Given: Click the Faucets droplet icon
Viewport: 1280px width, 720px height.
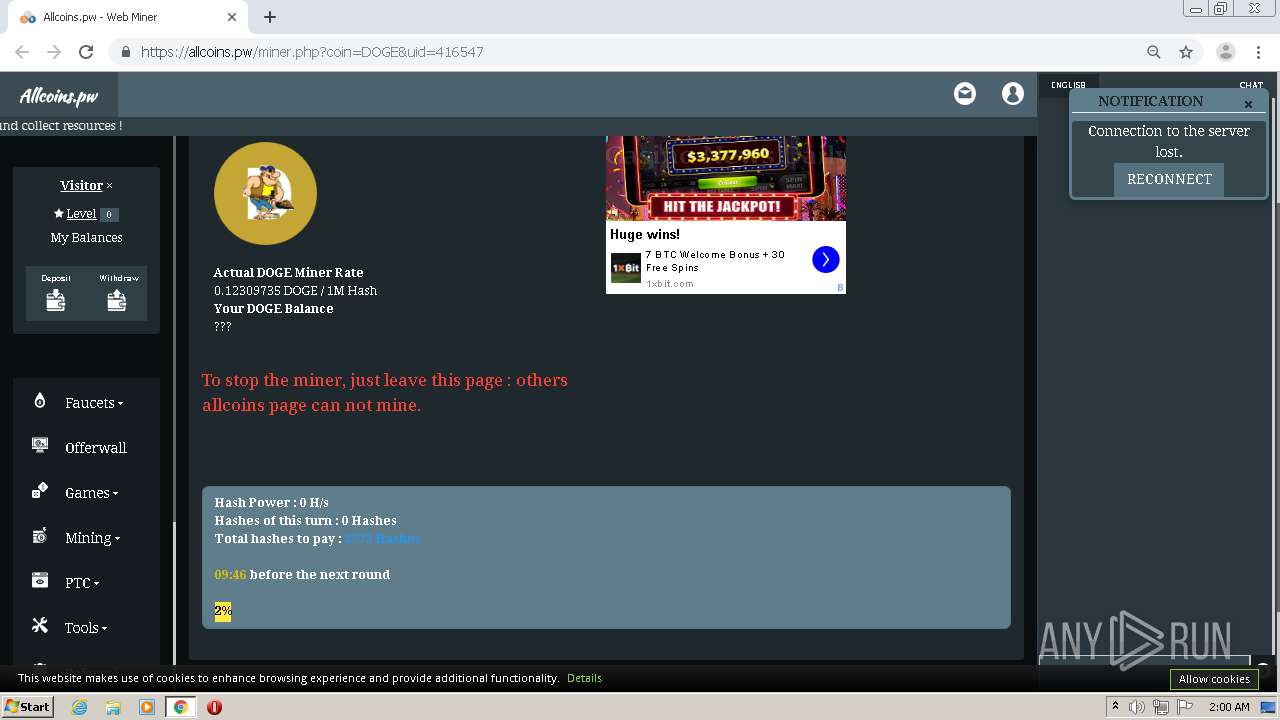Looking at the screenshot, I should [x=40, y=401].
